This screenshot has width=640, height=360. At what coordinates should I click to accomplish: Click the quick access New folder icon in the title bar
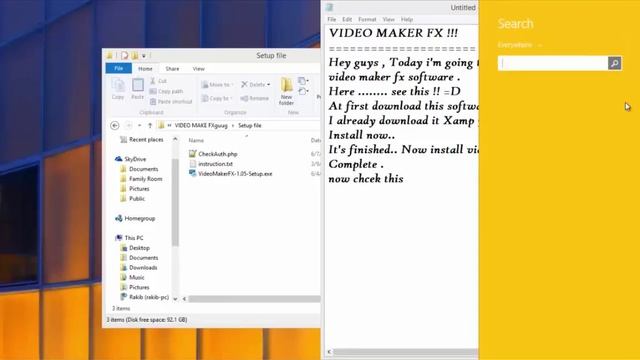point(134,55)
